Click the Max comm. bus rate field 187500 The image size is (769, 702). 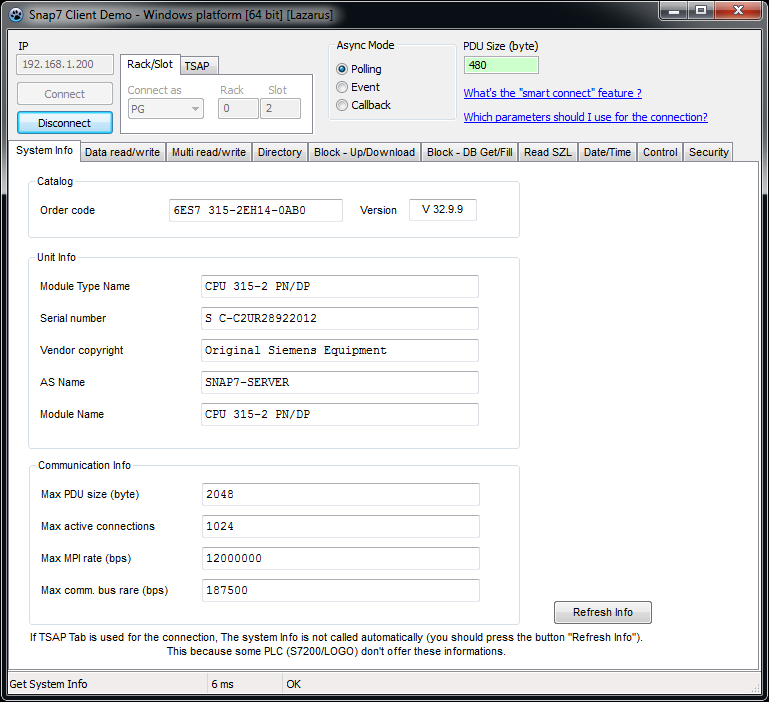point(340,590)
